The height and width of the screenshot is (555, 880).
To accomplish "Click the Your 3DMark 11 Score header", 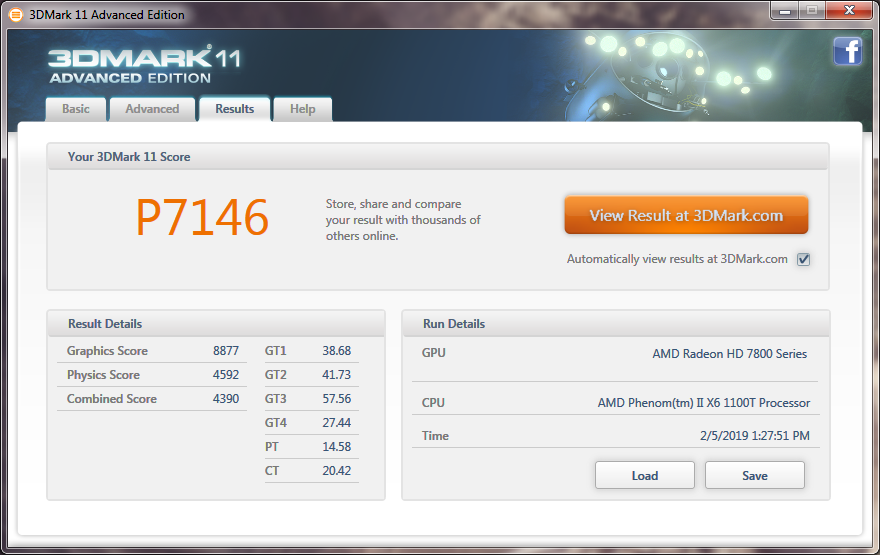I will (x=438, y=157).
